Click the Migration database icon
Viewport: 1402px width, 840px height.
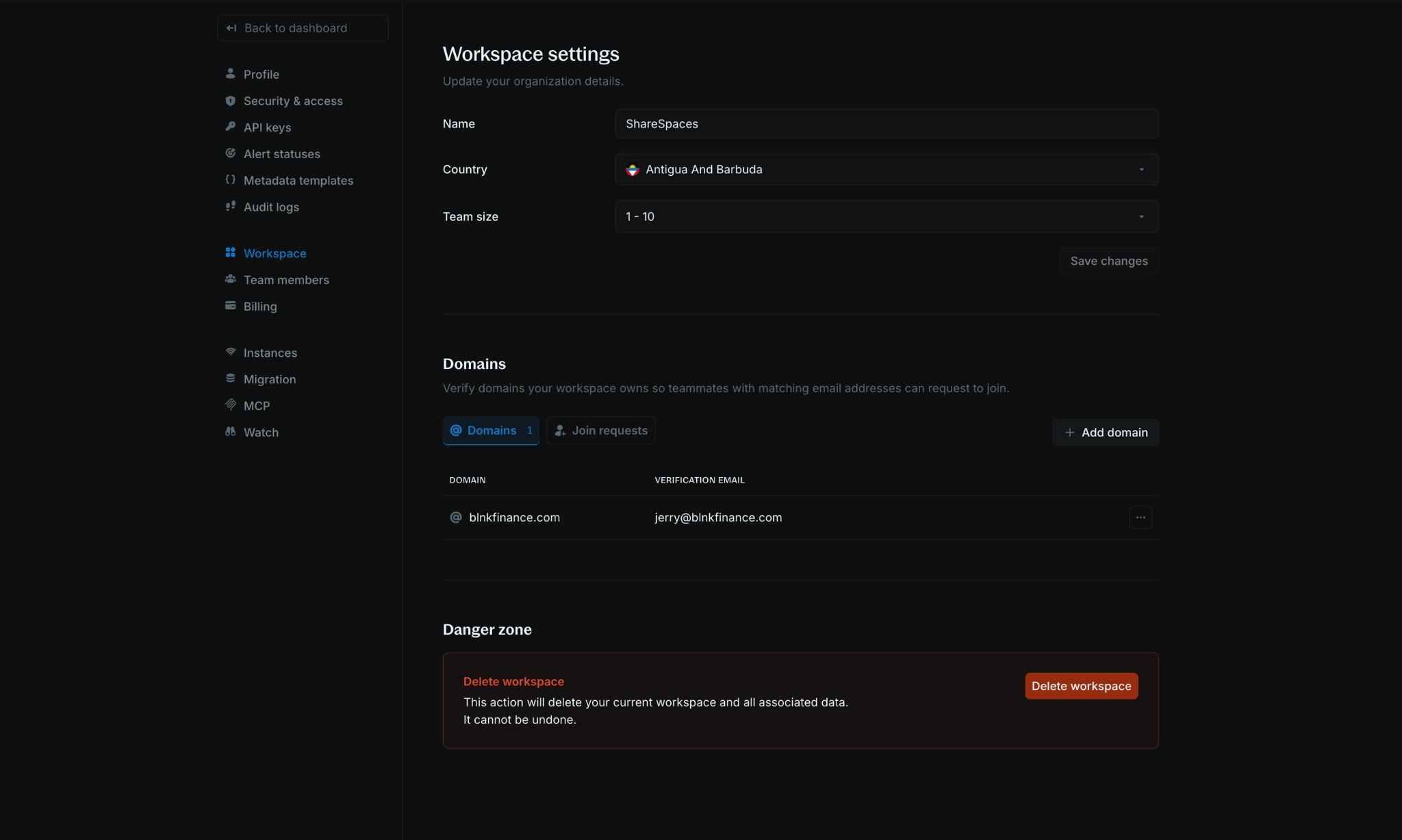231,379
